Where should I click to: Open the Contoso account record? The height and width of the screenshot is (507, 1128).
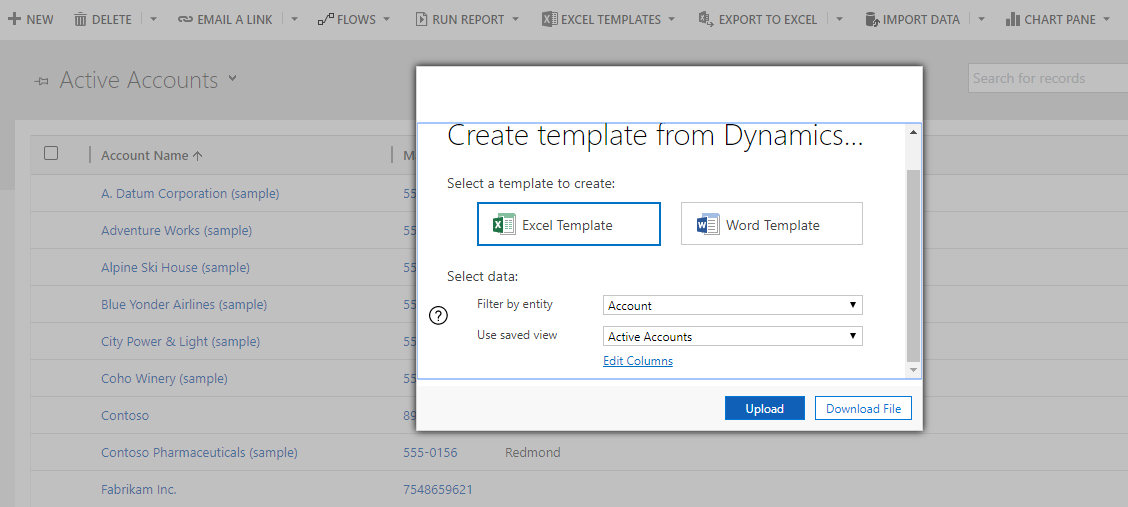125,415
